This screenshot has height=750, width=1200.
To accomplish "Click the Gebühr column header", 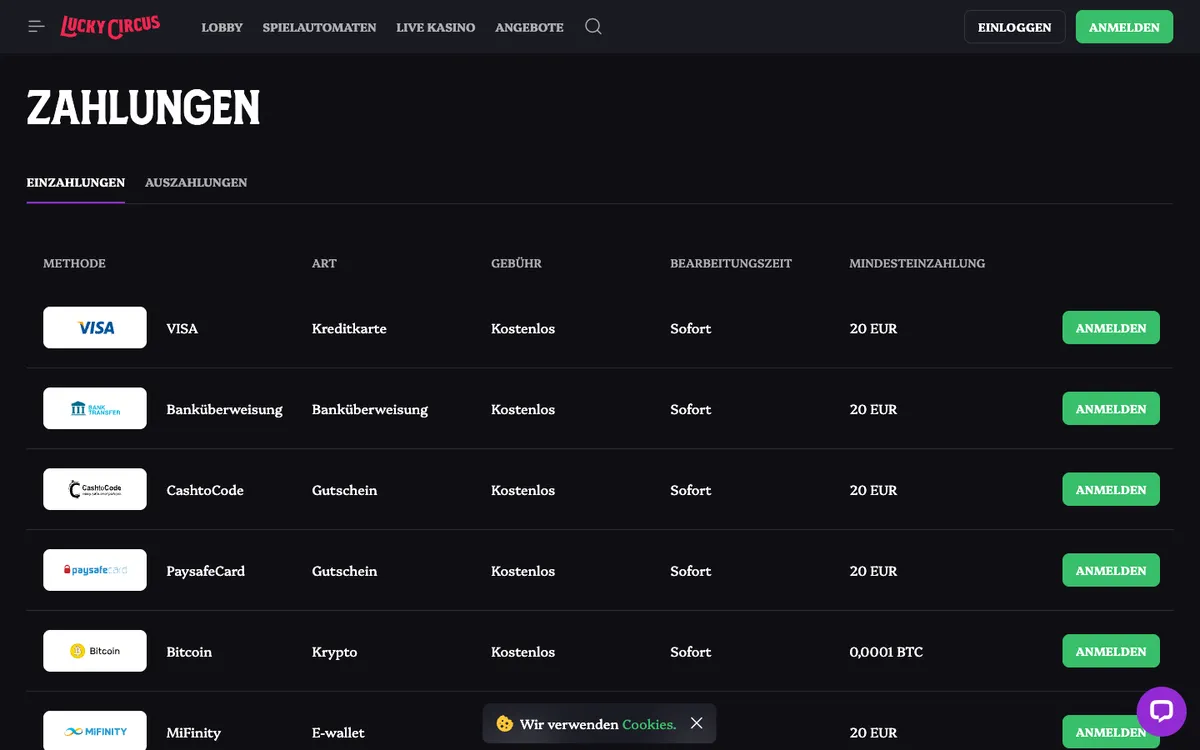I will [x=516, y=264].
